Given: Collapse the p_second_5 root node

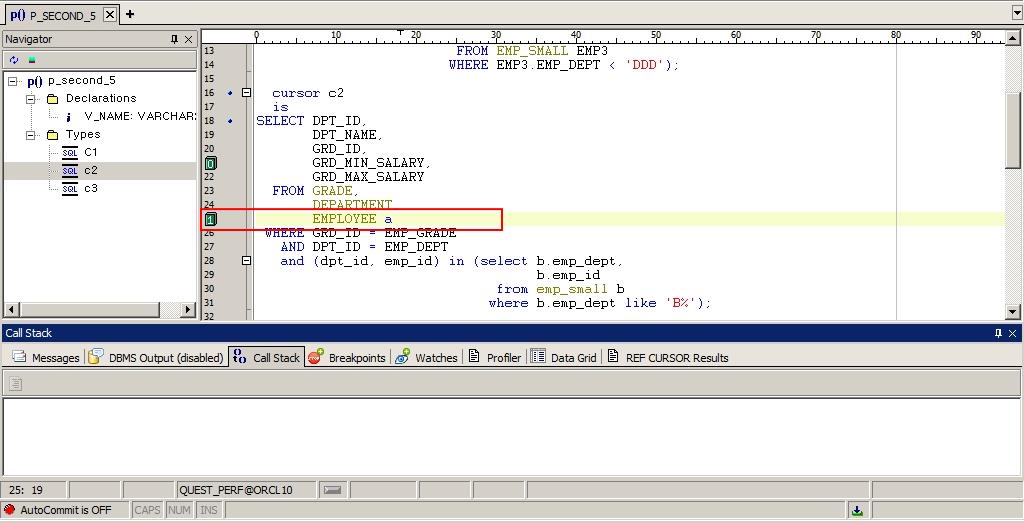Looking at the screenshot, I should (x=13, y=81).
